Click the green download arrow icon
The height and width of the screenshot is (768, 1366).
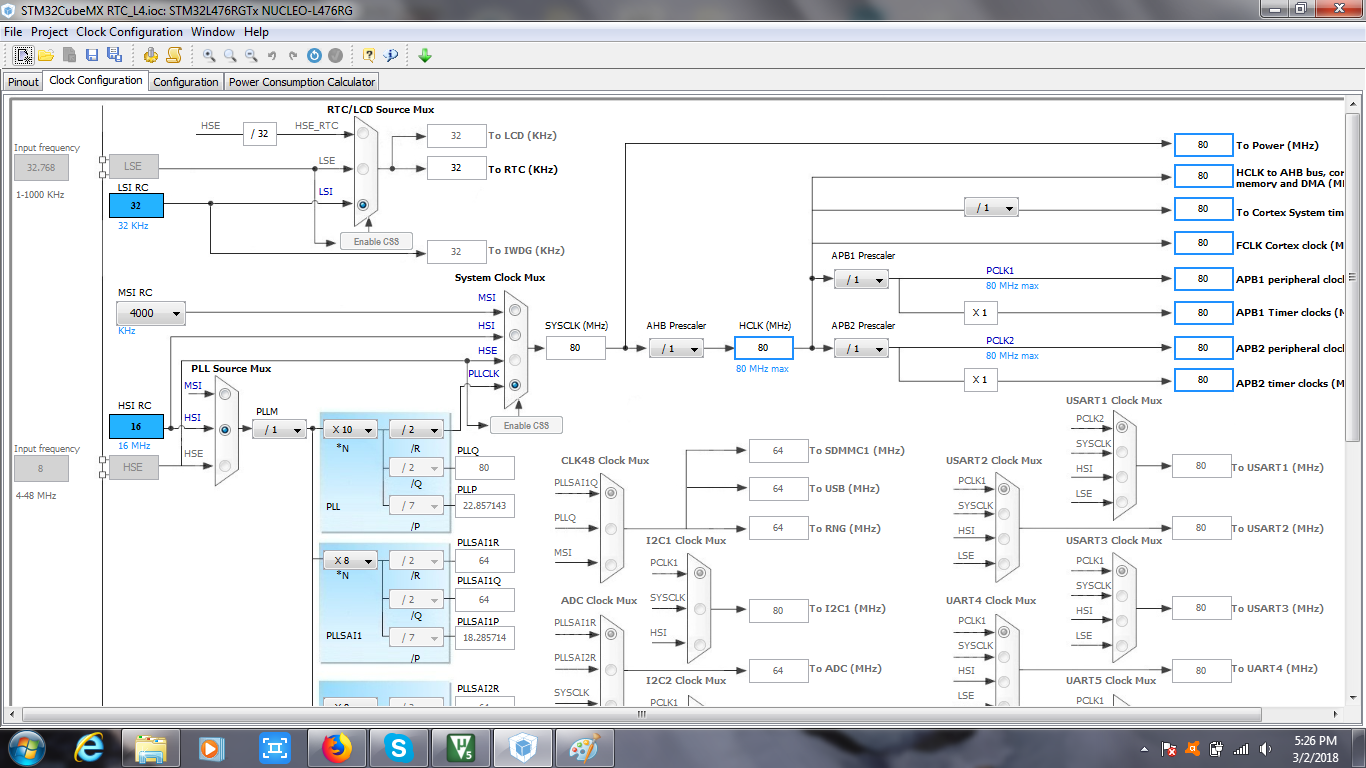425,55
